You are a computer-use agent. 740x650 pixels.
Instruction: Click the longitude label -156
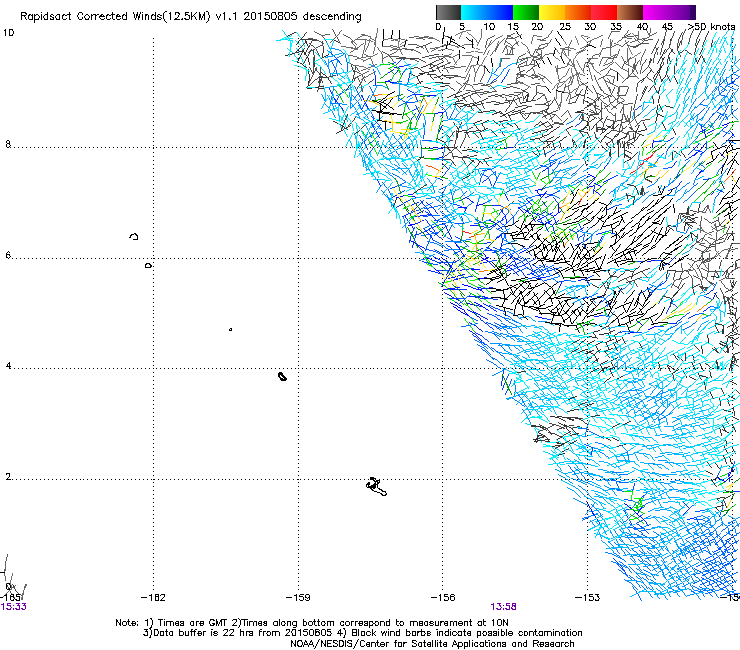click(443, 598)
